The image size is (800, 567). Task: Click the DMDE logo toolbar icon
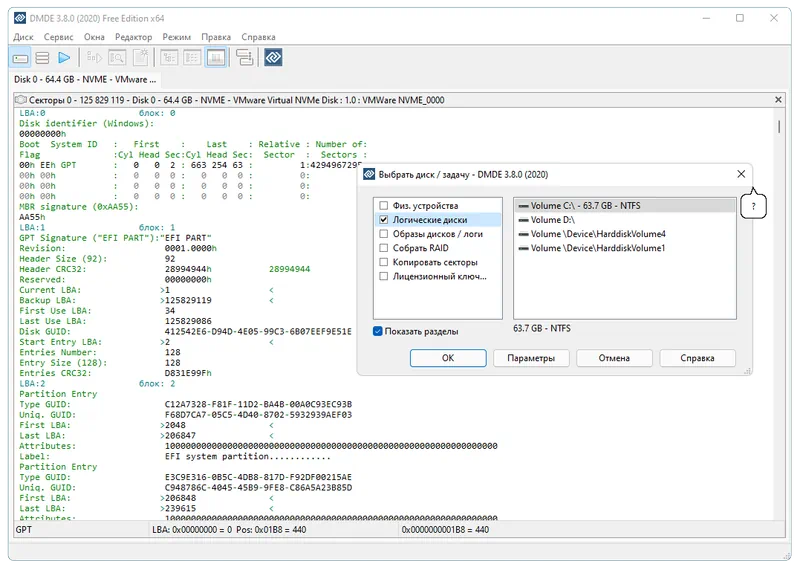pyautogui.click(x=273, y=58)
